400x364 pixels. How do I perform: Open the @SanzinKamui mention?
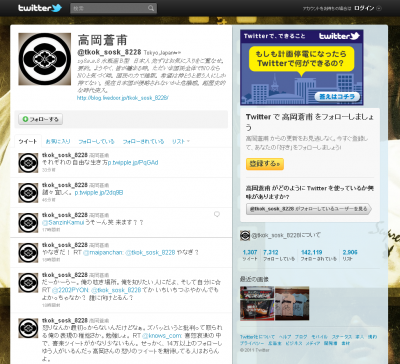[63, 222]
